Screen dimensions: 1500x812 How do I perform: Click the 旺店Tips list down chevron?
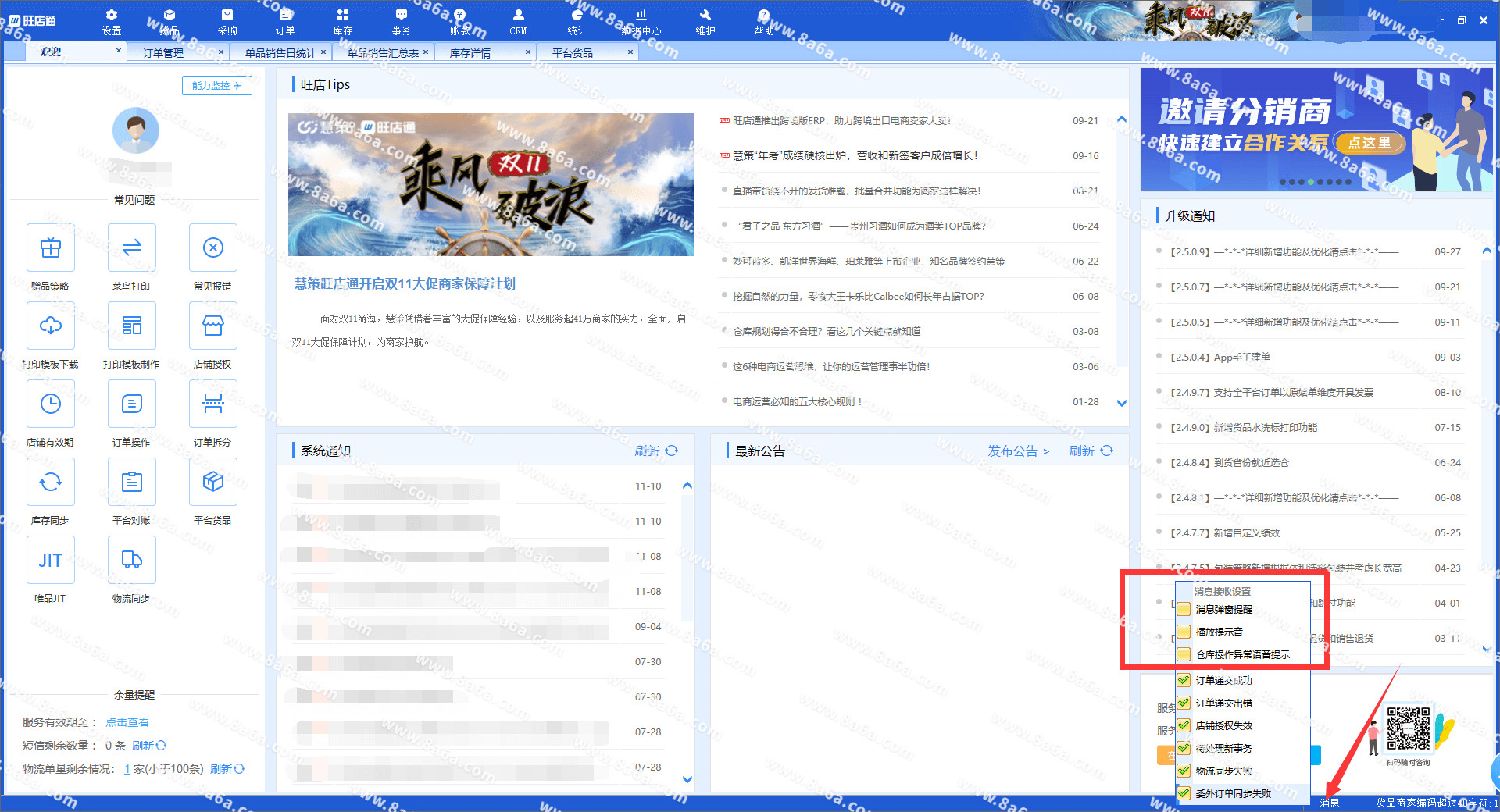pos(1122,403)
